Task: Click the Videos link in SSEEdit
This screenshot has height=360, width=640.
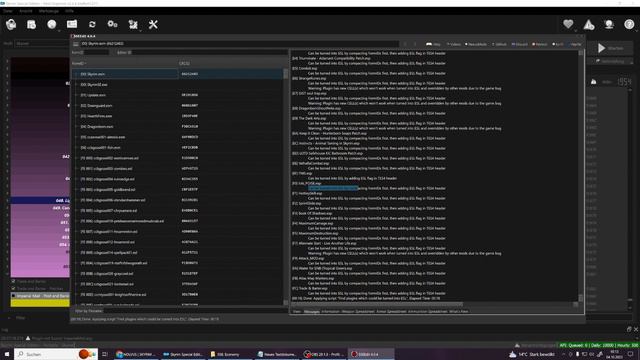Action: coord(453,44)
